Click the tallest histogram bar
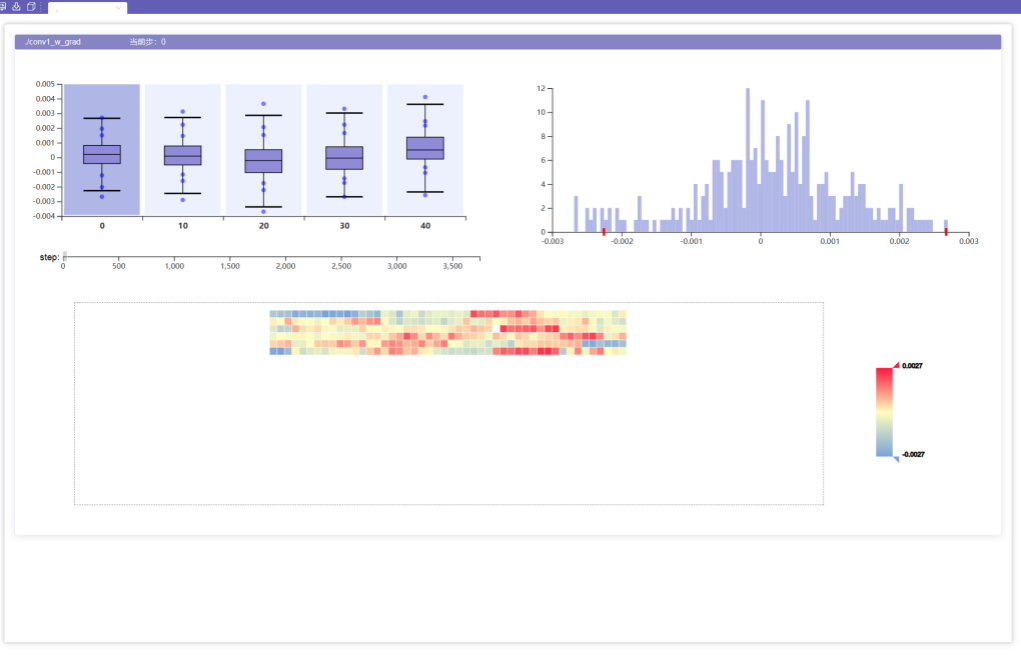The width and height of the screenshot is (1021, 657). [x=747, y=160]
